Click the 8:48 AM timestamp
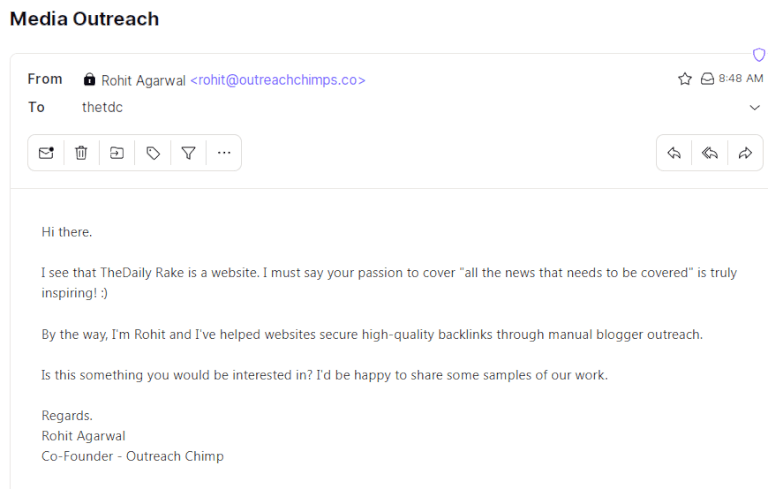768x489 pixels. point(741,78)
